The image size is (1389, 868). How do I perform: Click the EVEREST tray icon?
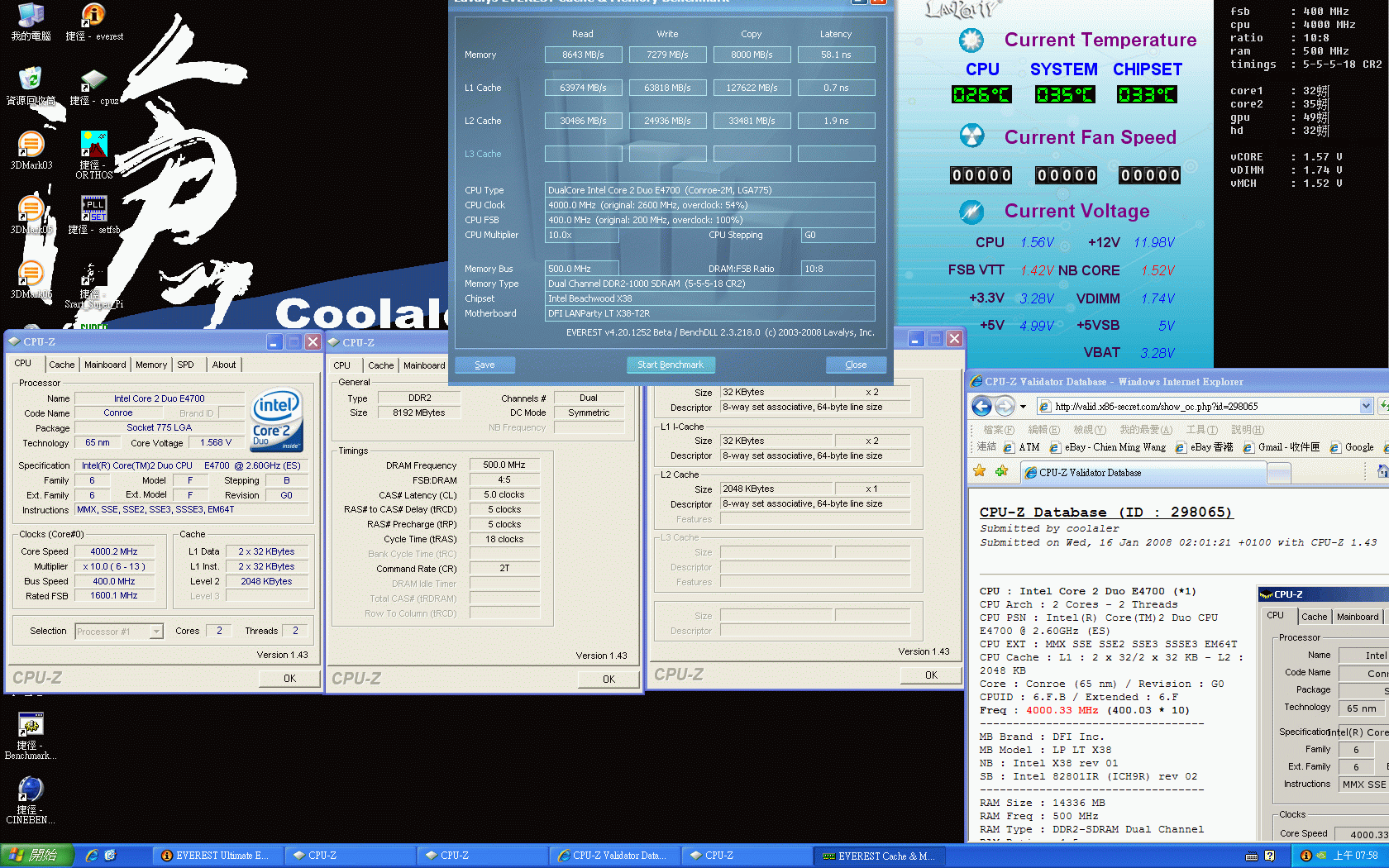[x=1305, y=856]
